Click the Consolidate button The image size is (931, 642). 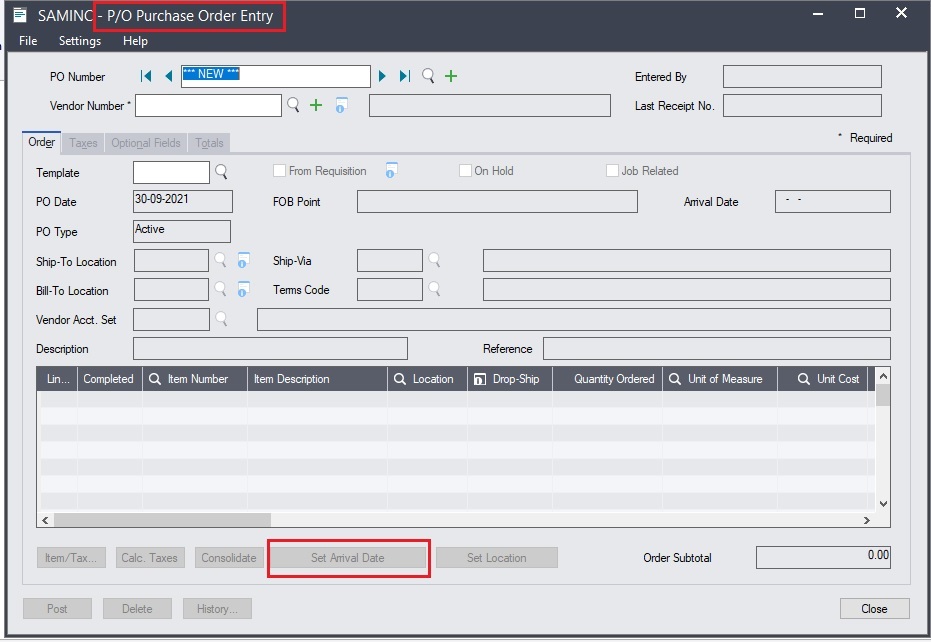229,558
